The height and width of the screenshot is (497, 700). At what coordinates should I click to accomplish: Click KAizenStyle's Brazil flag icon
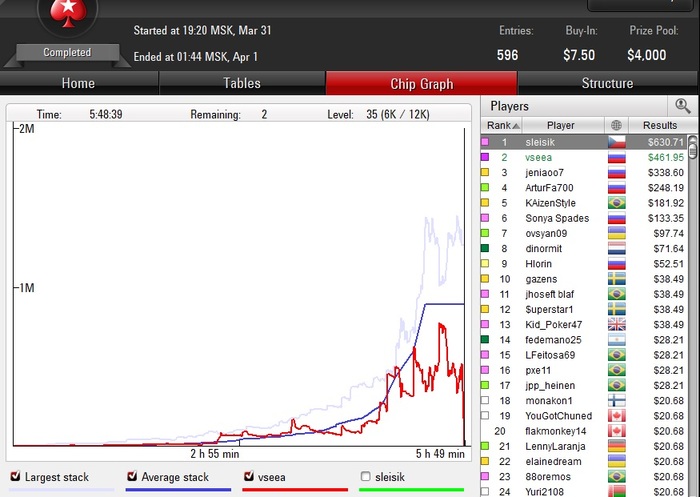coord(617,203)
